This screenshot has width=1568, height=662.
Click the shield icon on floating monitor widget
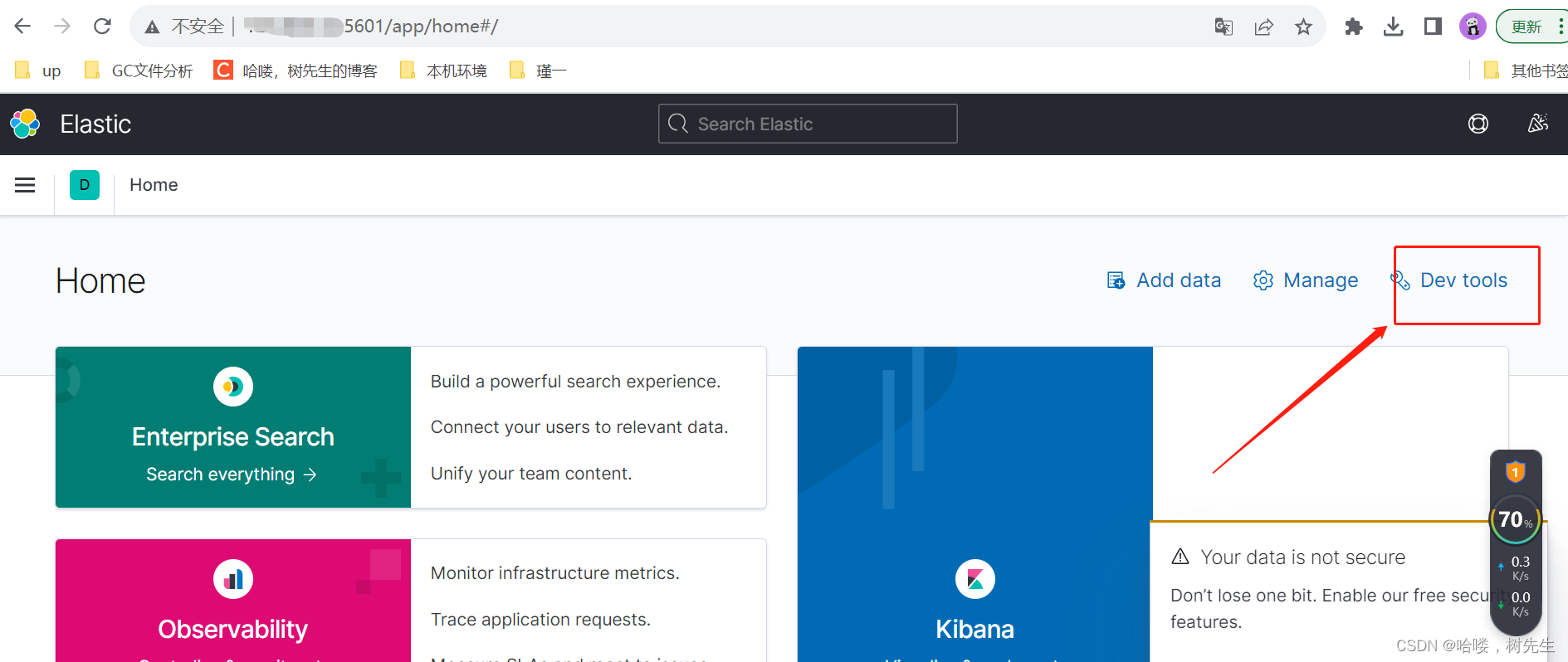tap(1516, 472)
